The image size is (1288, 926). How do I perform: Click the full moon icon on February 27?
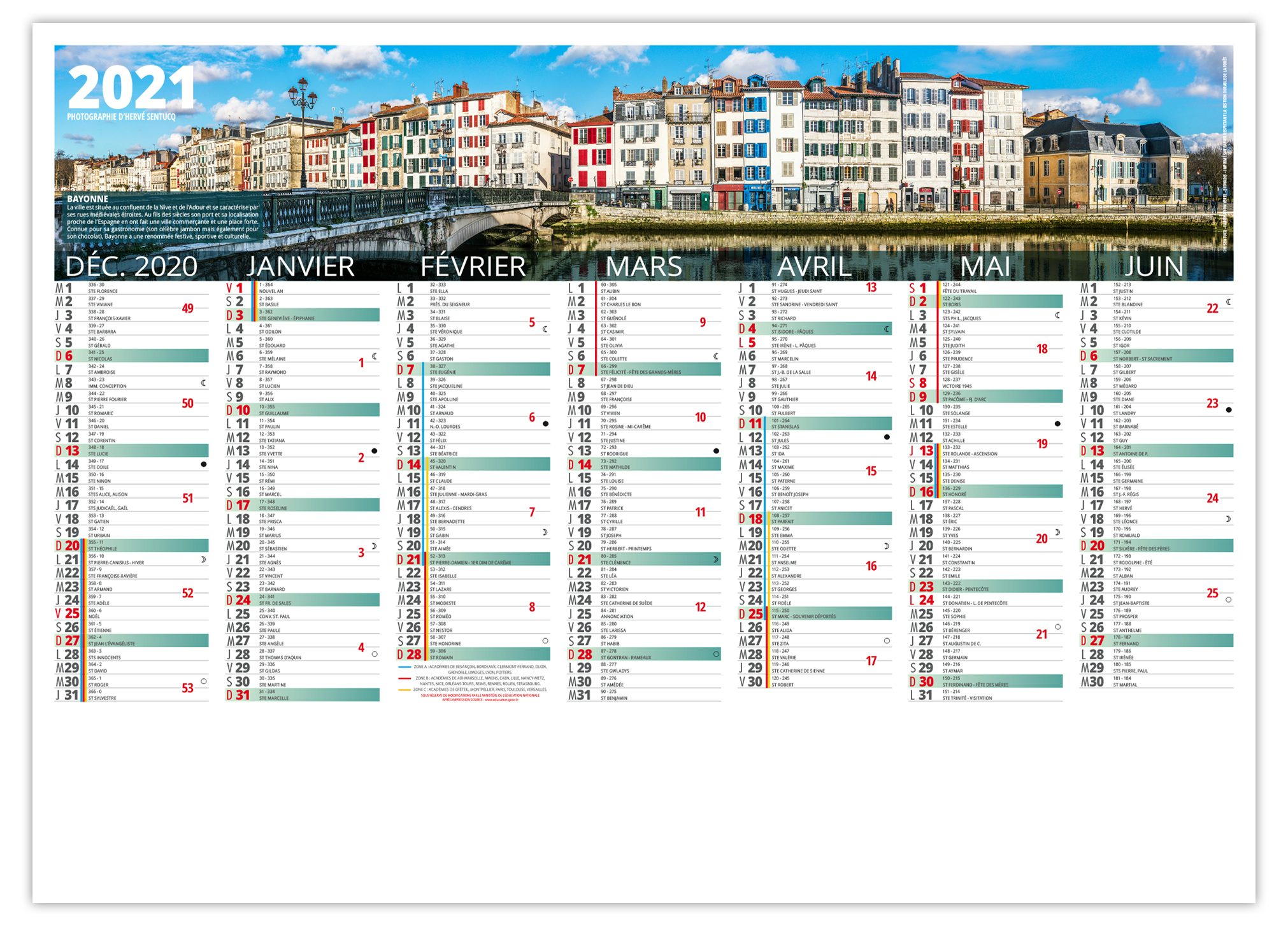click(x=545, y=641)
